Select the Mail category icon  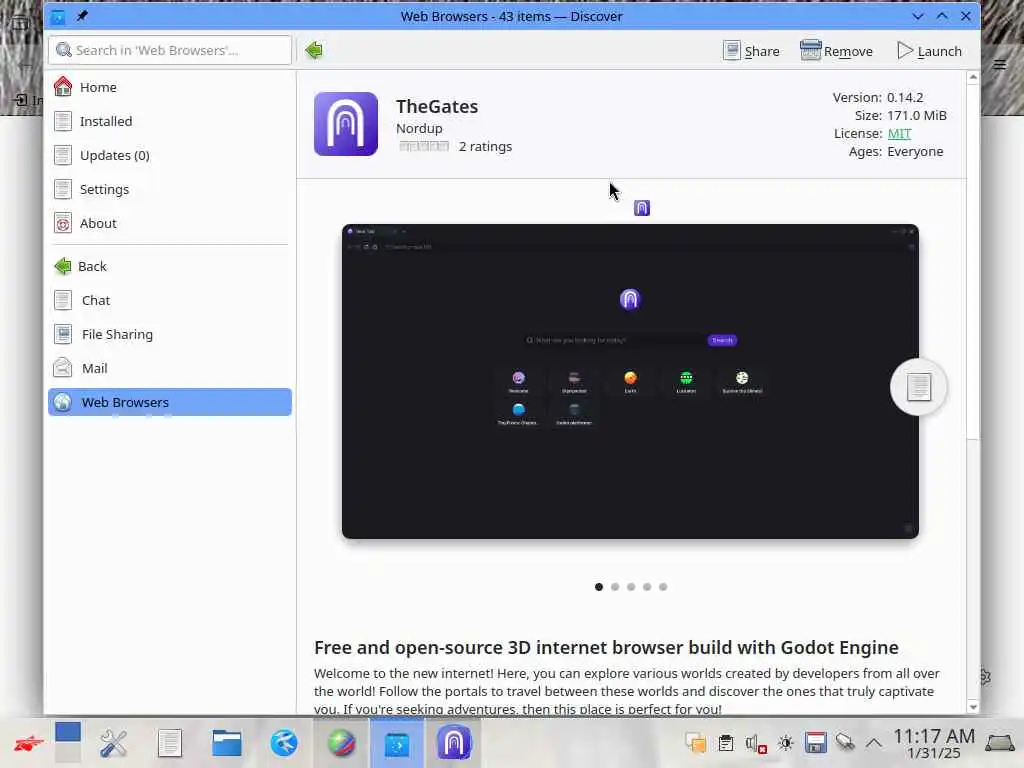(63, 368)
